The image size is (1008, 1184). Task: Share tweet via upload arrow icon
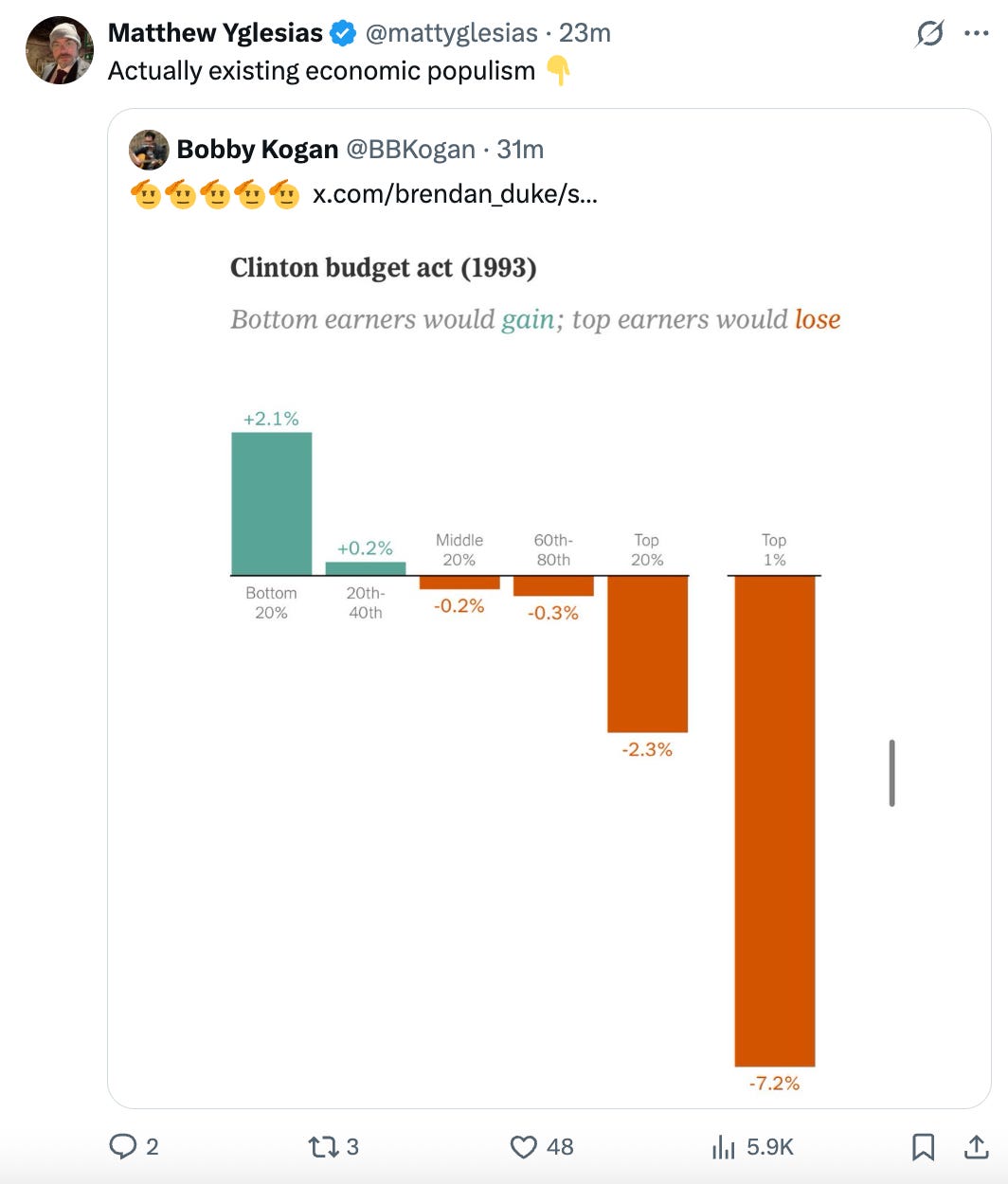point(976,1147)
